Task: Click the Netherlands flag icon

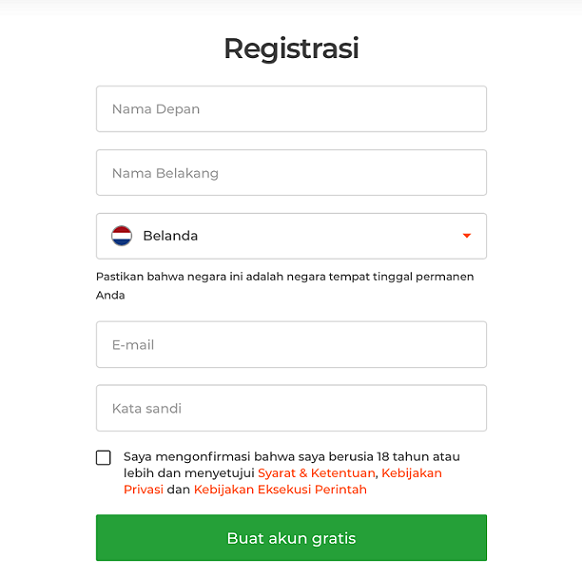Action: [x=121, y=236]
